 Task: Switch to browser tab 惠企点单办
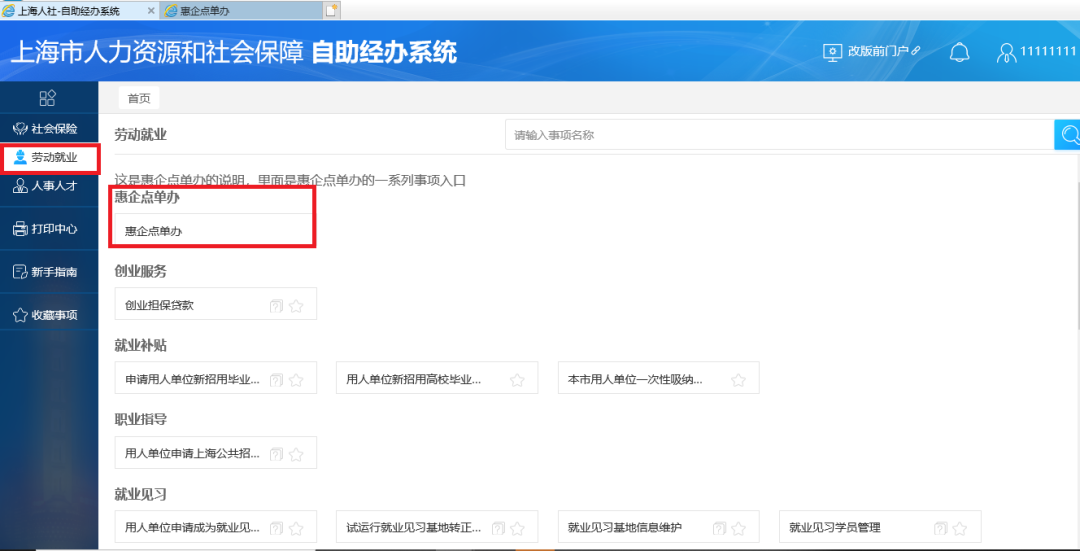coord(241,11)
